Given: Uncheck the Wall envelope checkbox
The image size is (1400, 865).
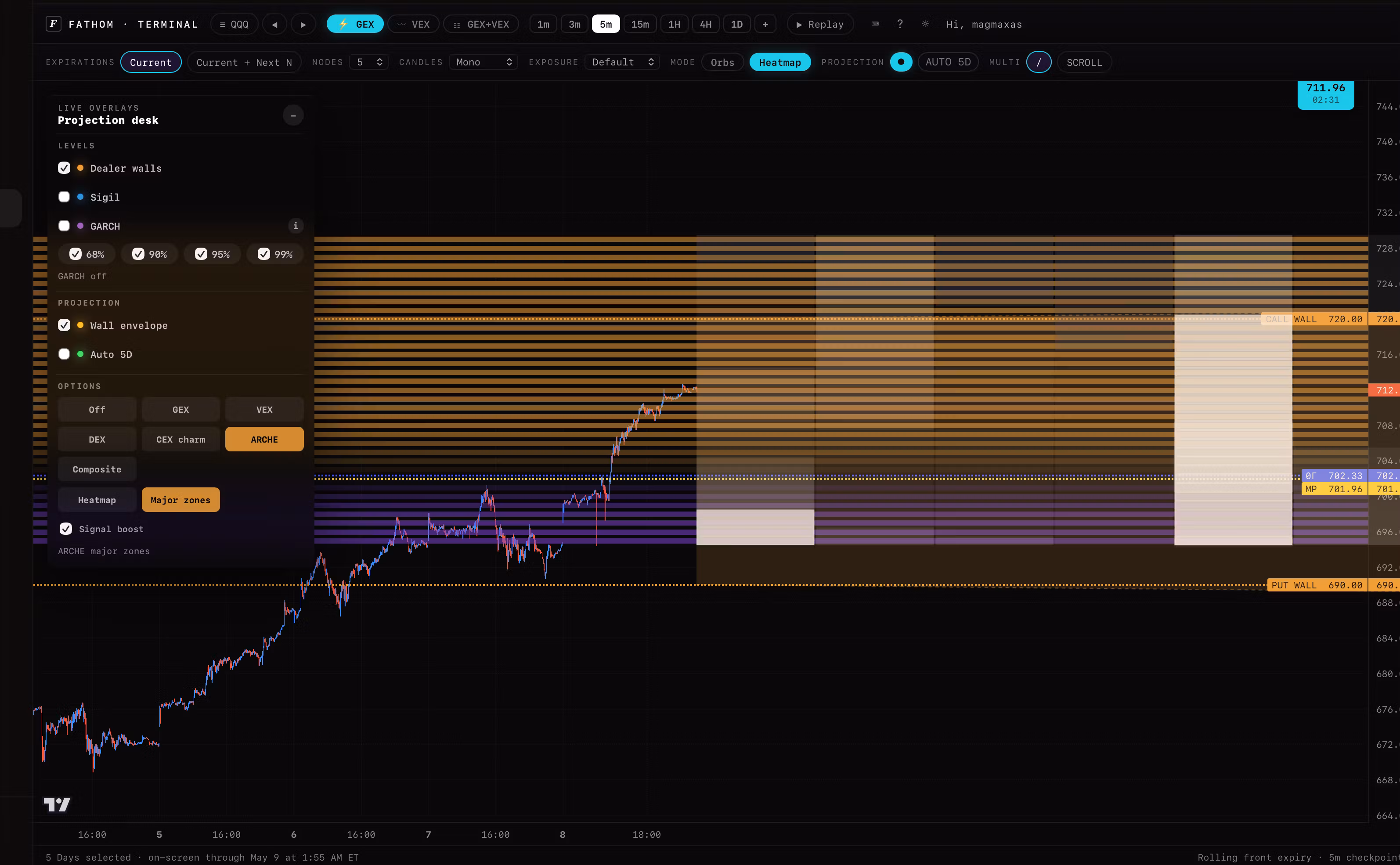Looking at the screenshot, I should (x=64, y=325).
